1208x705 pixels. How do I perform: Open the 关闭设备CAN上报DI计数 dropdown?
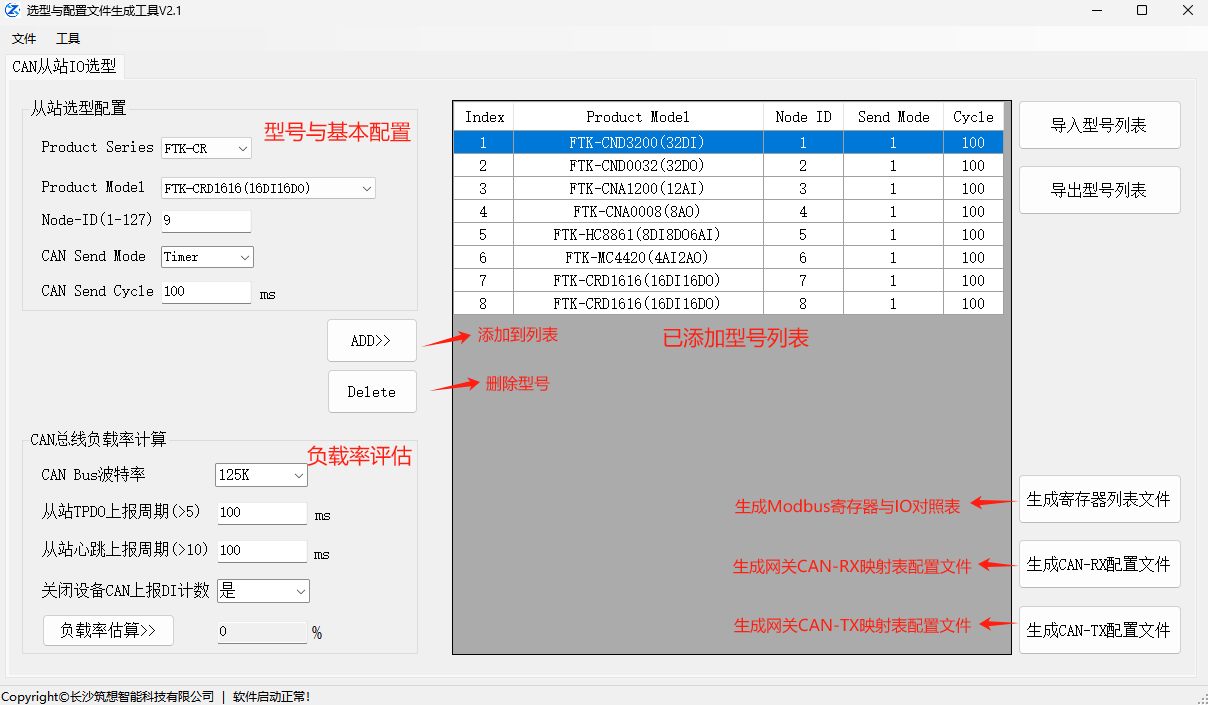pos(263,591)
